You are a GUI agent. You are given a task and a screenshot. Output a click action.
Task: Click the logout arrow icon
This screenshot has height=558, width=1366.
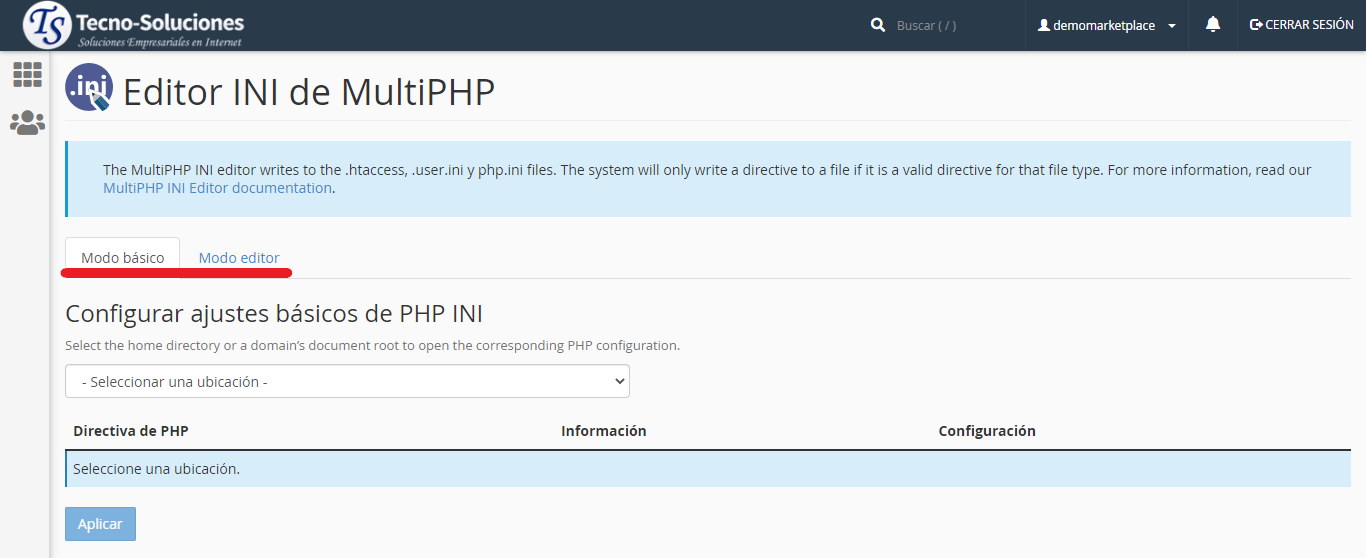pyautogui.click(x=1256, y=25)
